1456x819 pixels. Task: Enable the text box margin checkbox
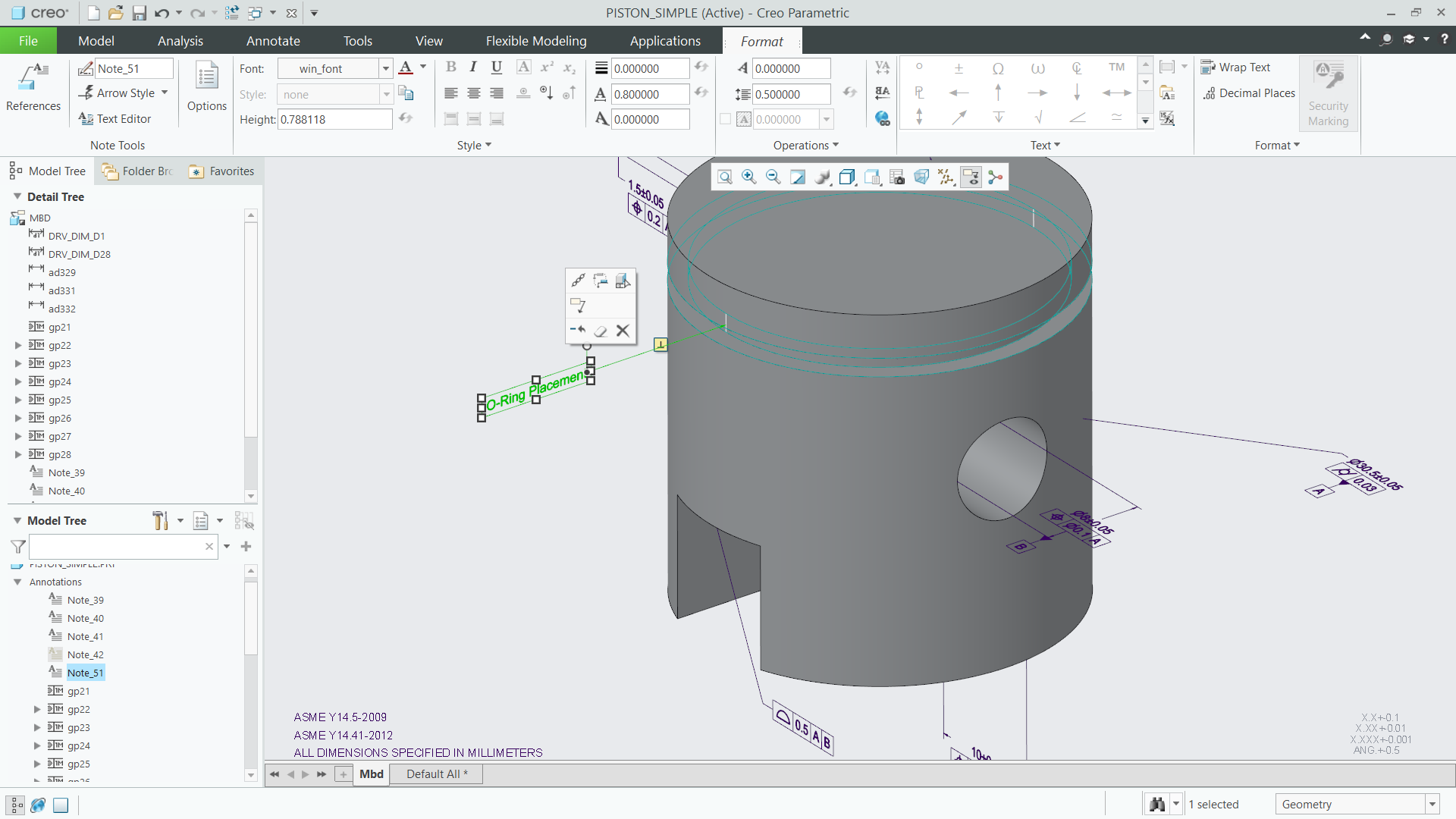click(x=725, y=119)
